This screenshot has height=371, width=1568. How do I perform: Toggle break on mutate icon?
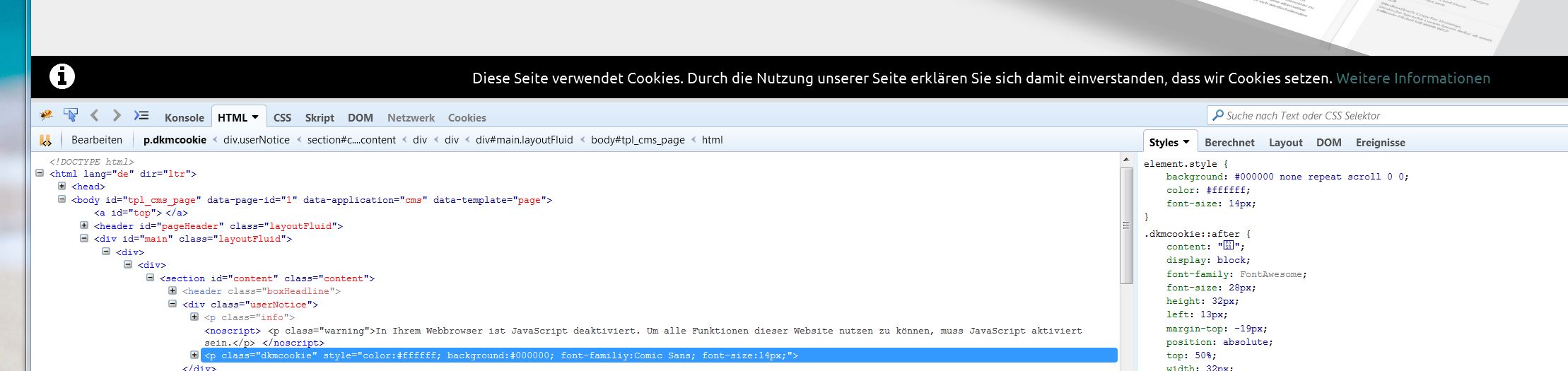45,140
